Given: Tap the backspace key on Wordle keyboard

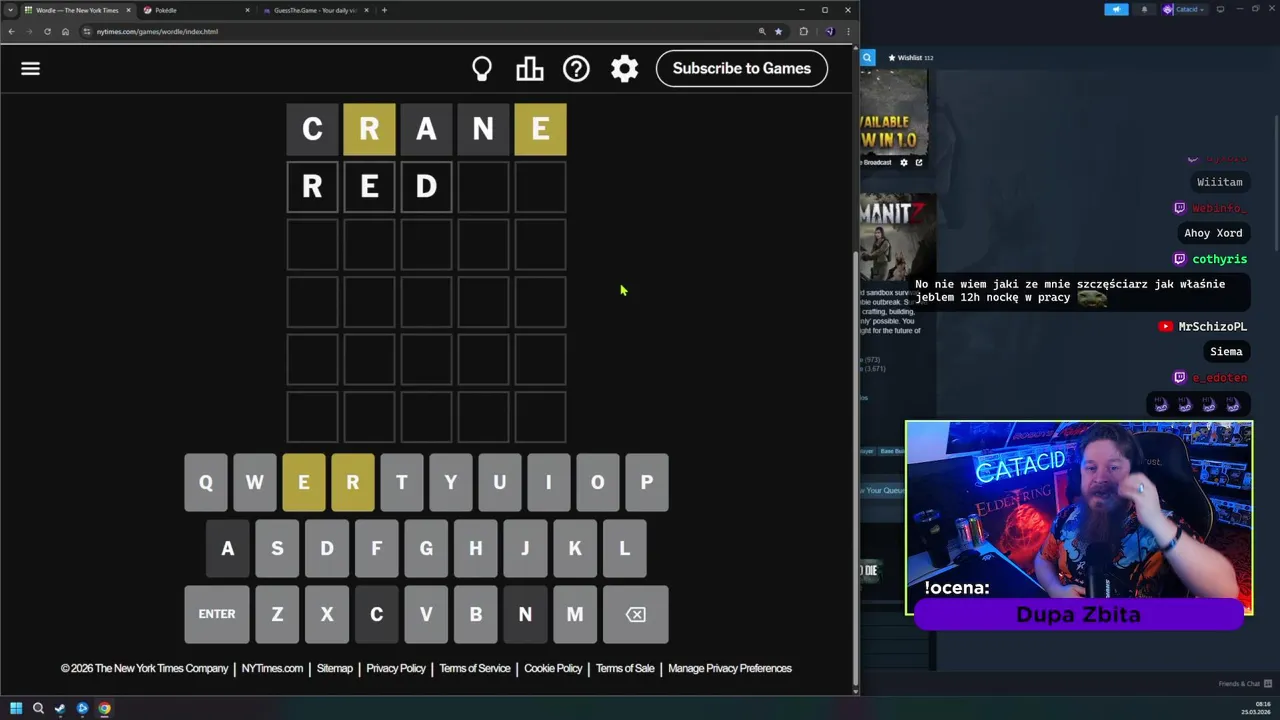Looking at the screenshot, I should [635, 614].
